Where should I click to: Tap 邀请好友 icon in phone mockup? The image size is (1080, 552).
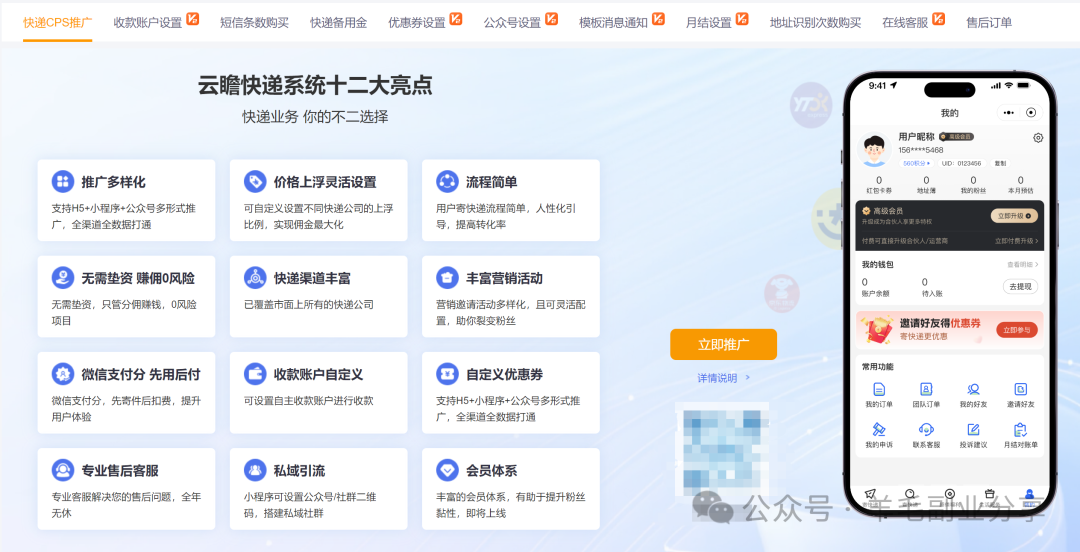click(1021, 389)
